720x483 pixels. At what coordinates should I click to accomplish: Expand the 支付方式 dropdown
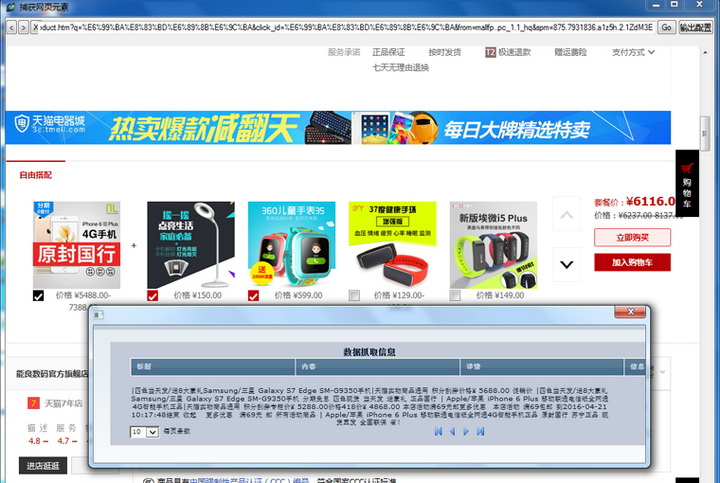pos(633,52)
